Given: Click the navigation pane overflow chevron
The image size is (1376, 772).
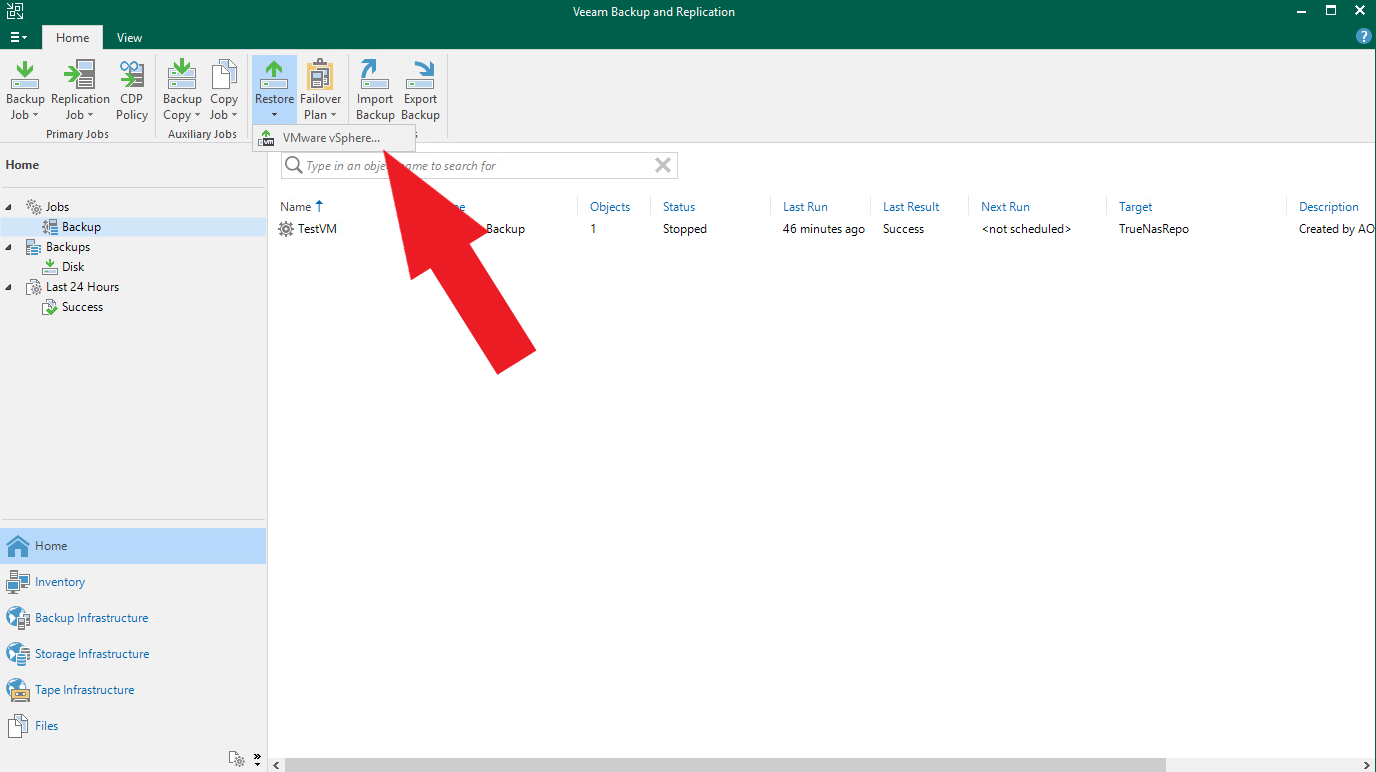Looking at the screenshot, I should (257, 758).
